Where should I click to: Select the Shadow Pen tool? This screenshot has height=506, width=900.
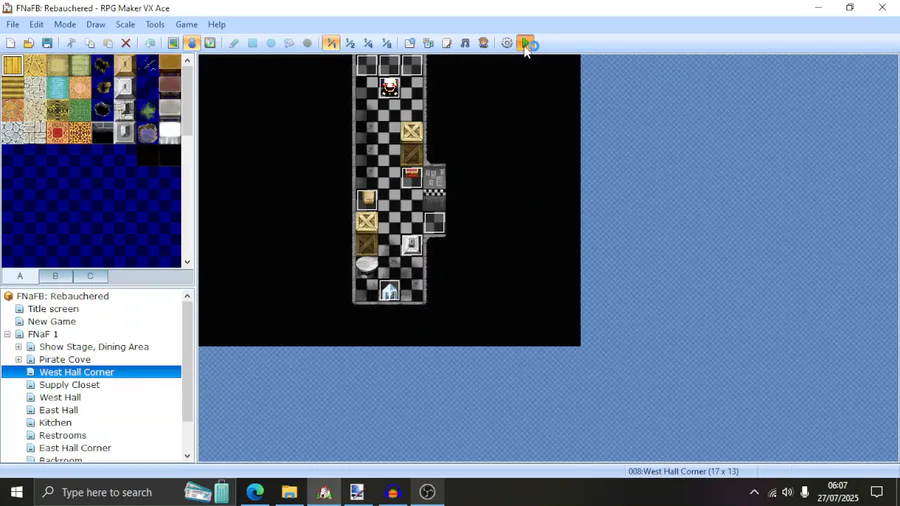point(307,43)
